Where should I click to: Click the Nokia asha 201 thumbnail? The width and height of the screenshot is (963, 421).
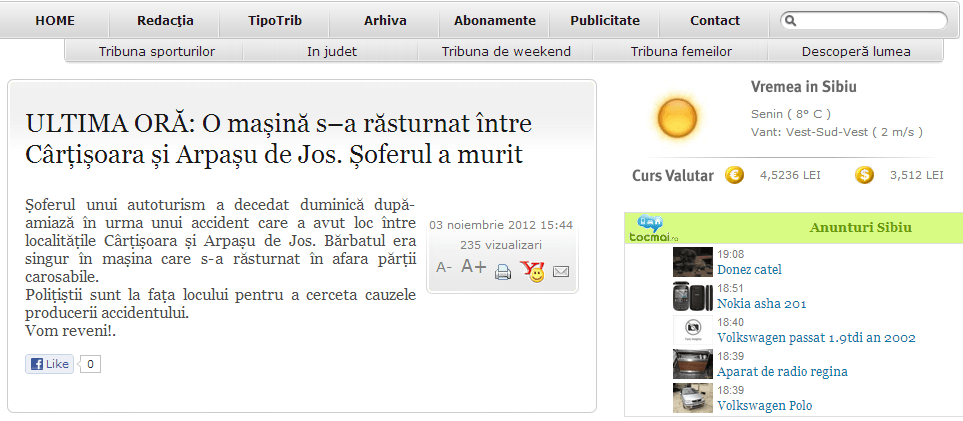click(692, 297)
